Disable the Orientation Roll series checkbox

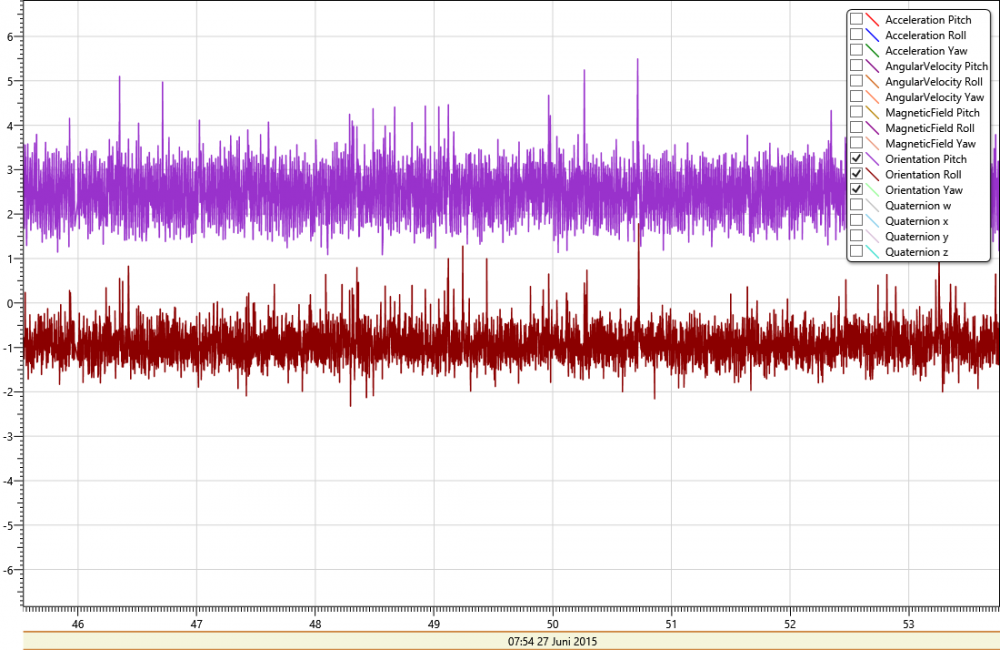[856, 174]
